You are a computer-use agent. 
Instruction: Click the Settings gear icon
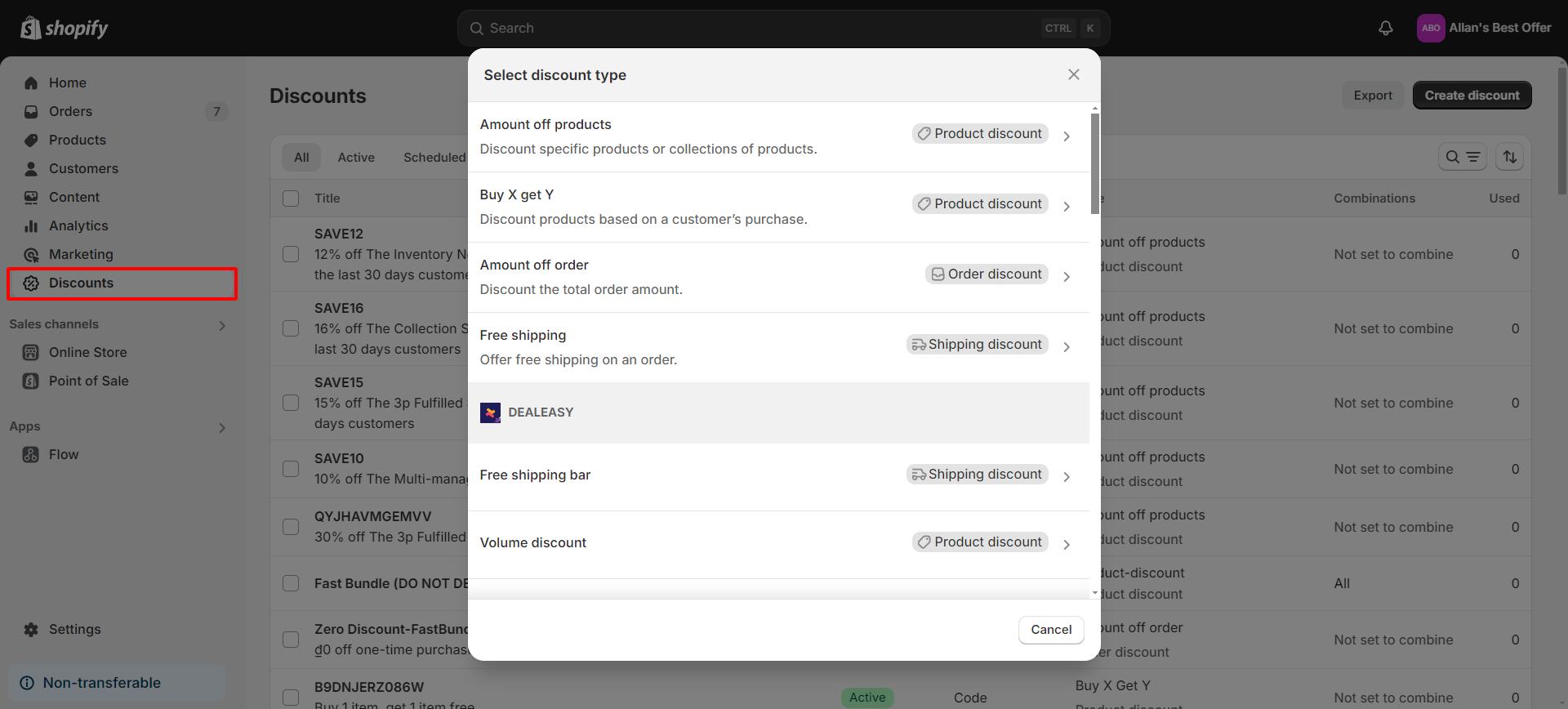pos(31,630)
